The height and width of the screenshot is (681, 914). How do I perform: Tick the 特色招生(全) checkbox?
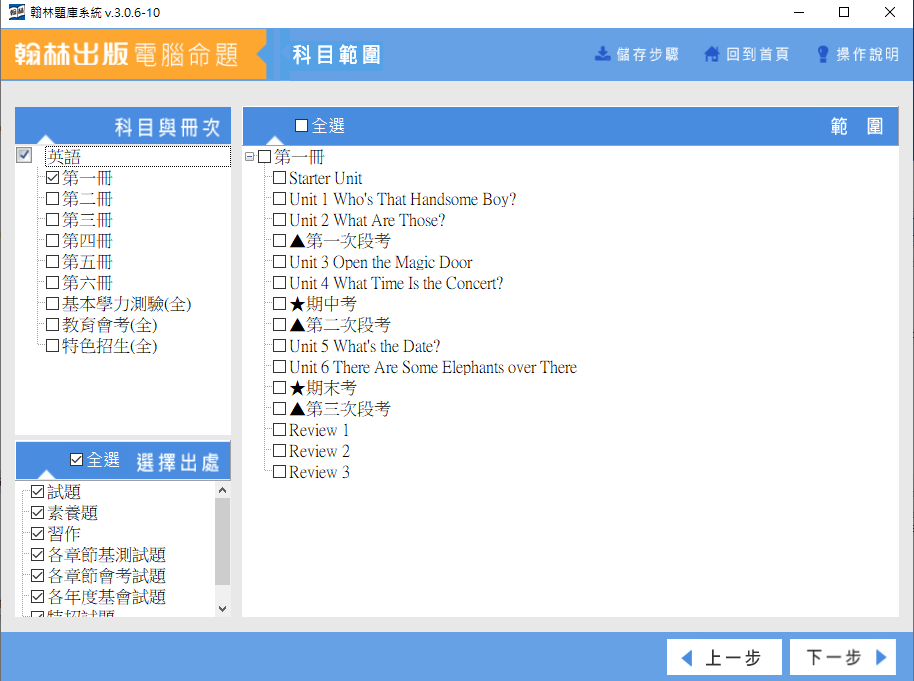52,345
